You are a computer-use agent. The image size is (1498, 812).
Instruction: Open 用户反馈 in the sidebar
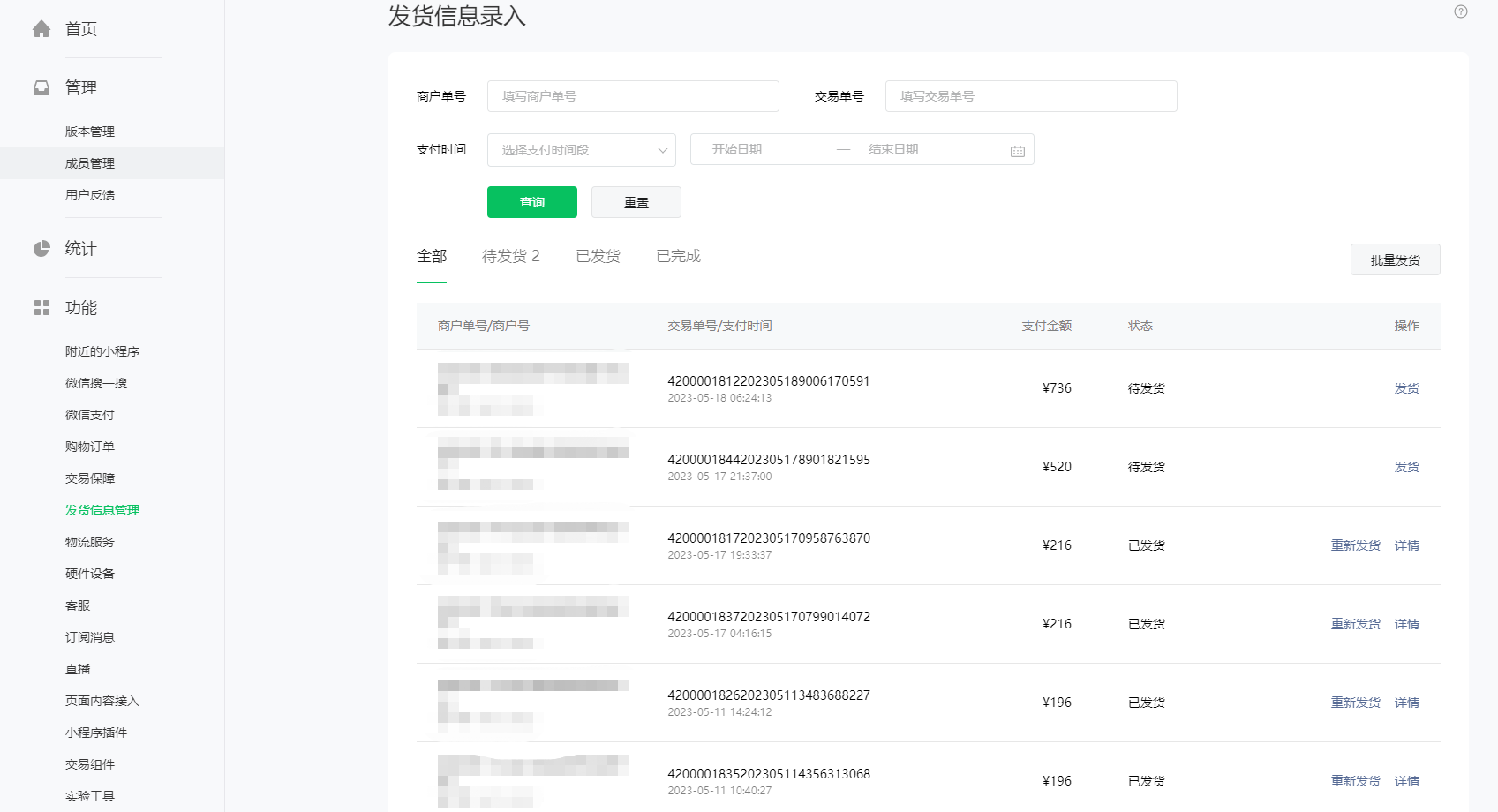click(x=90, y=195)
